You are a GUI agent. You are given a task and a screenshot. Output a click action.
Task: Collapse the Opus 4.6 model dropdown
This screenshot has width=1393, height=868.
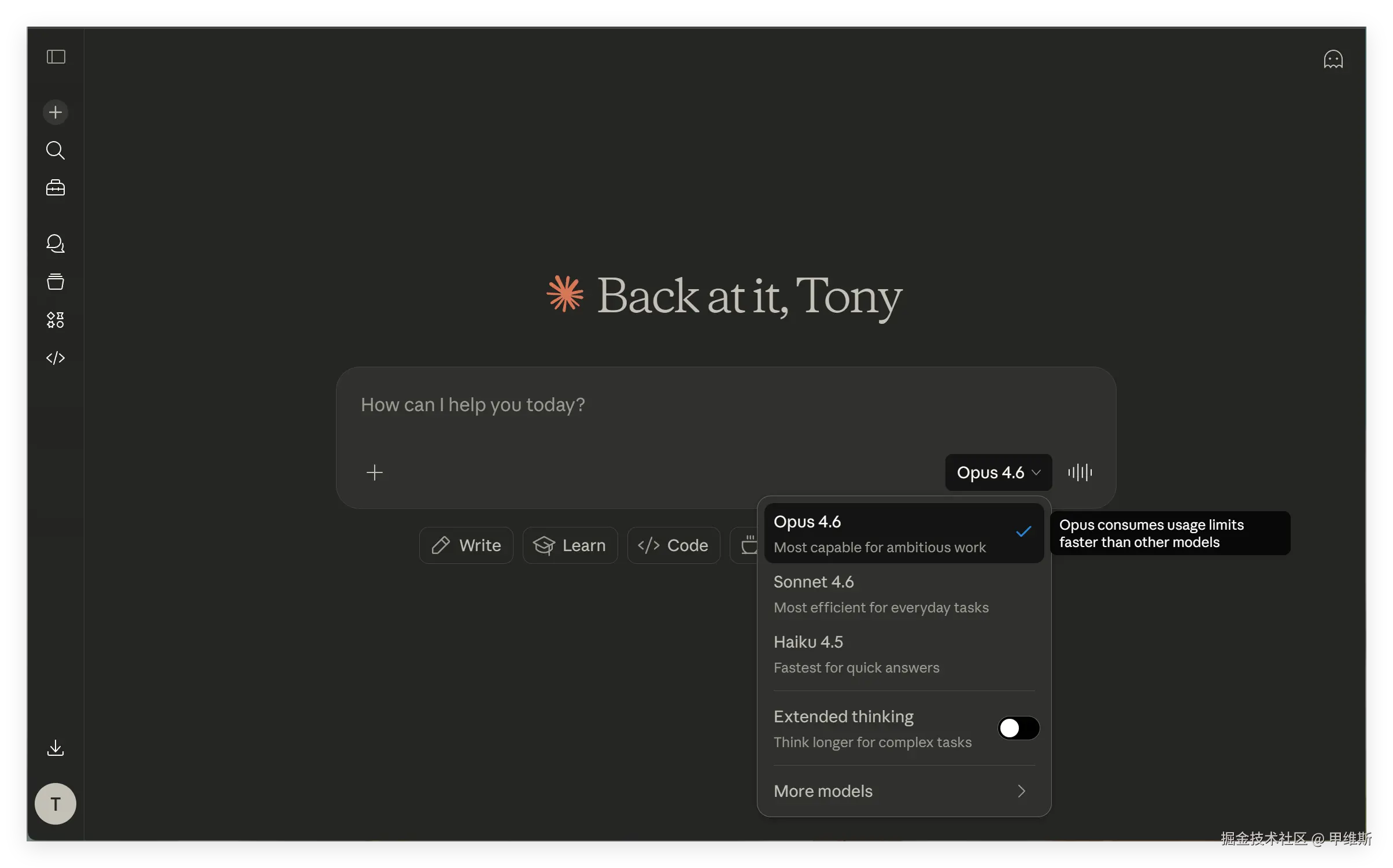coord(998,472)
